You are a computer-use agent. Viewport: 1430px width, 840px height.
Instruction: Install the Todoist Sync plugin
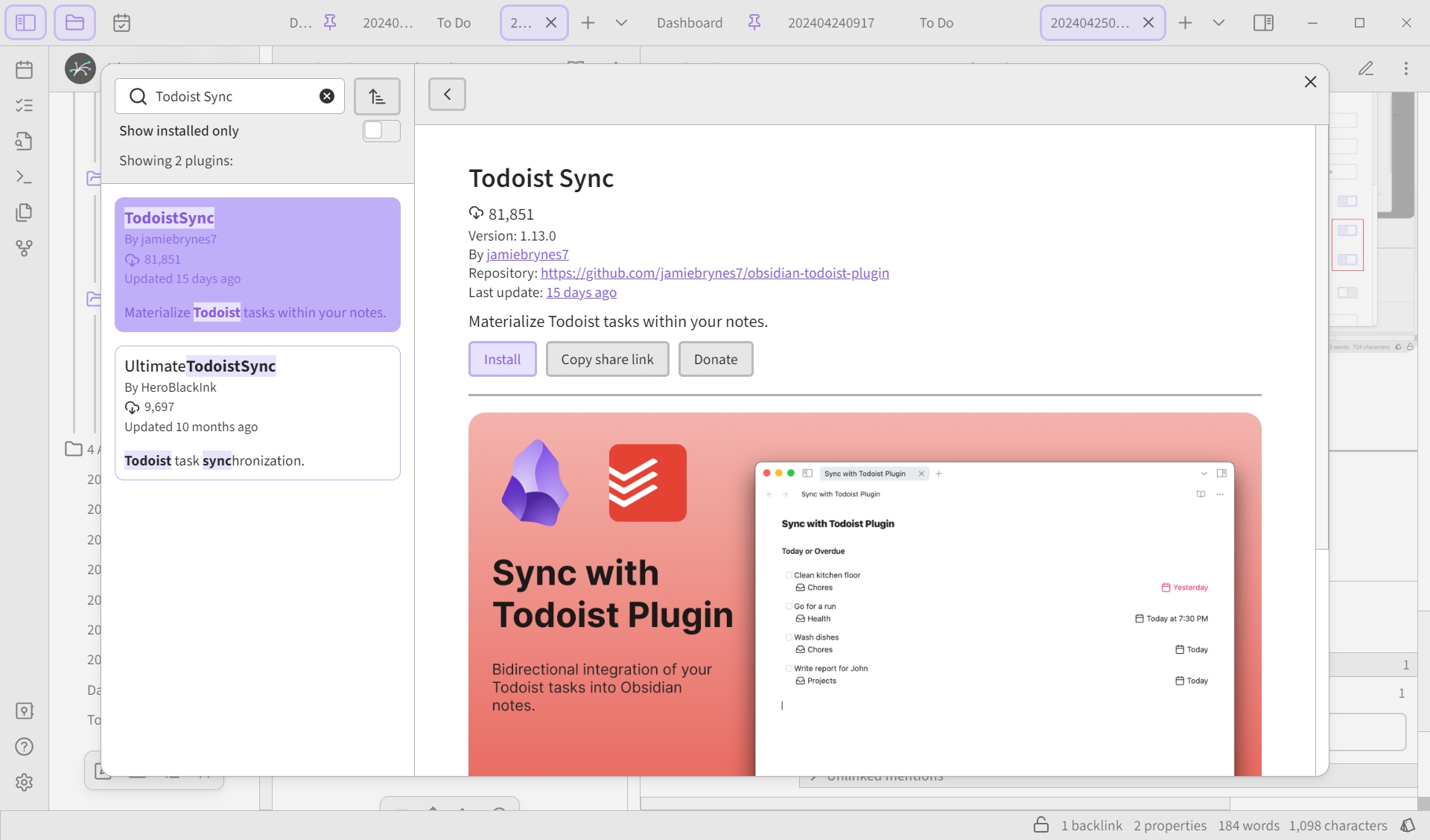click(x=503, y=359)
